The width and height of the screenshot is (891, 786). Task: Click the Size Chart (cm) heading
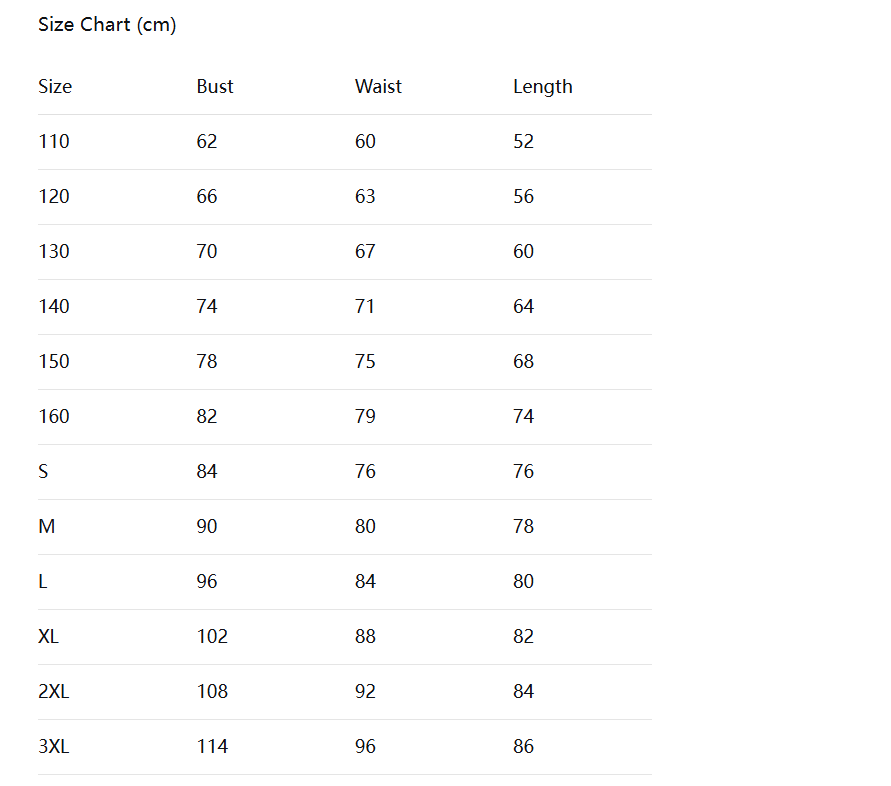(107, 25)
